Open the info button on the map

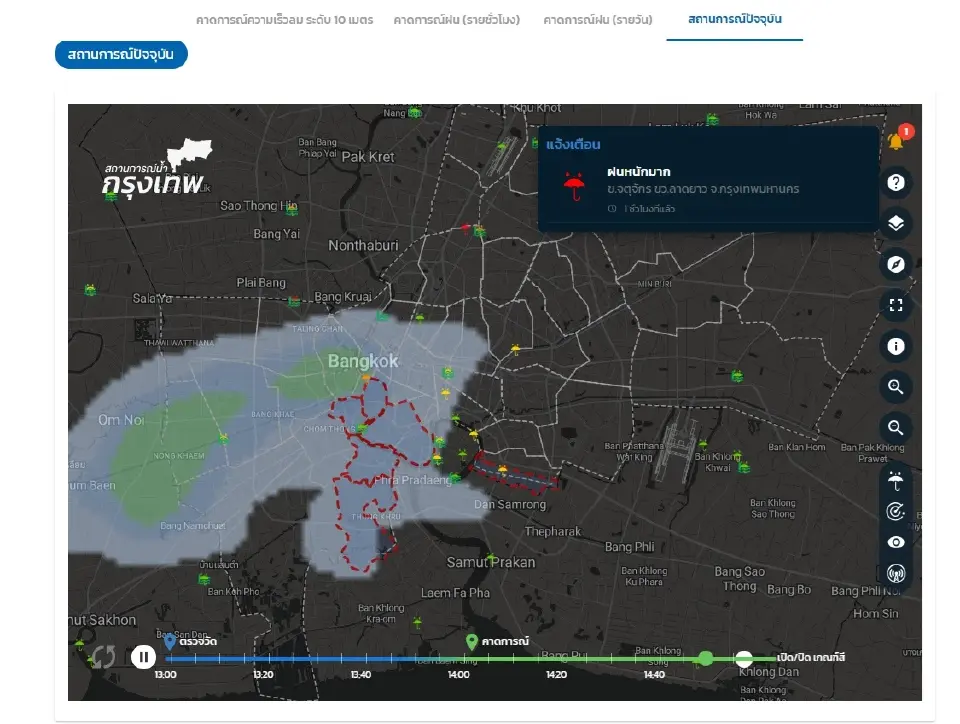pos(896,346)
